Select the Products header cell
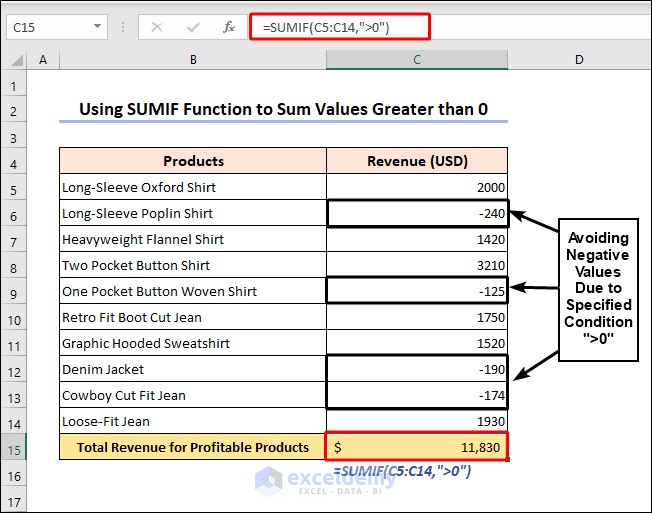Screen dimensions: 652x513 pos(192,161)
